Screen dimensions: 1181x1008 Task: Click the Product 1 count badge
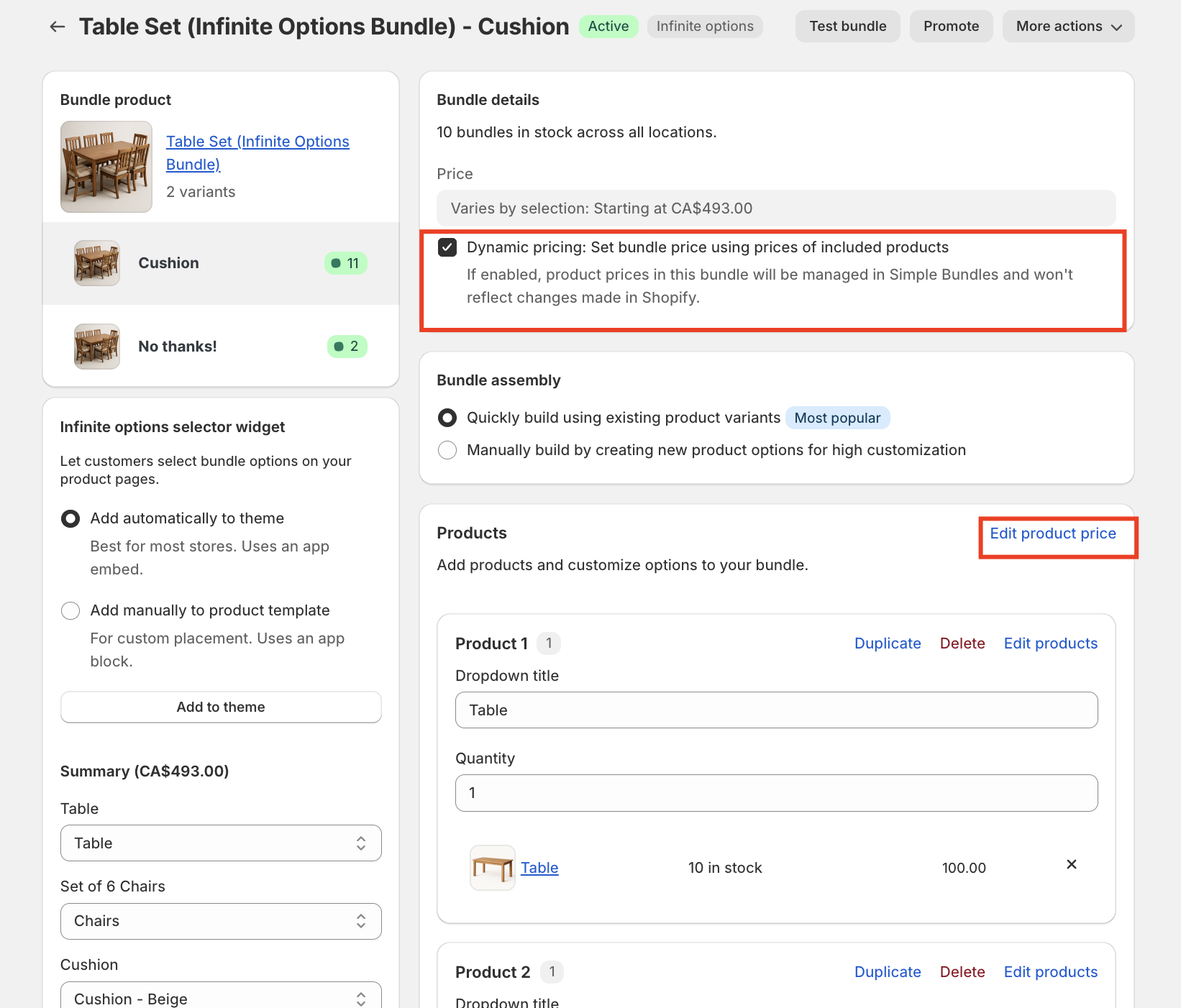click(549, 643)
